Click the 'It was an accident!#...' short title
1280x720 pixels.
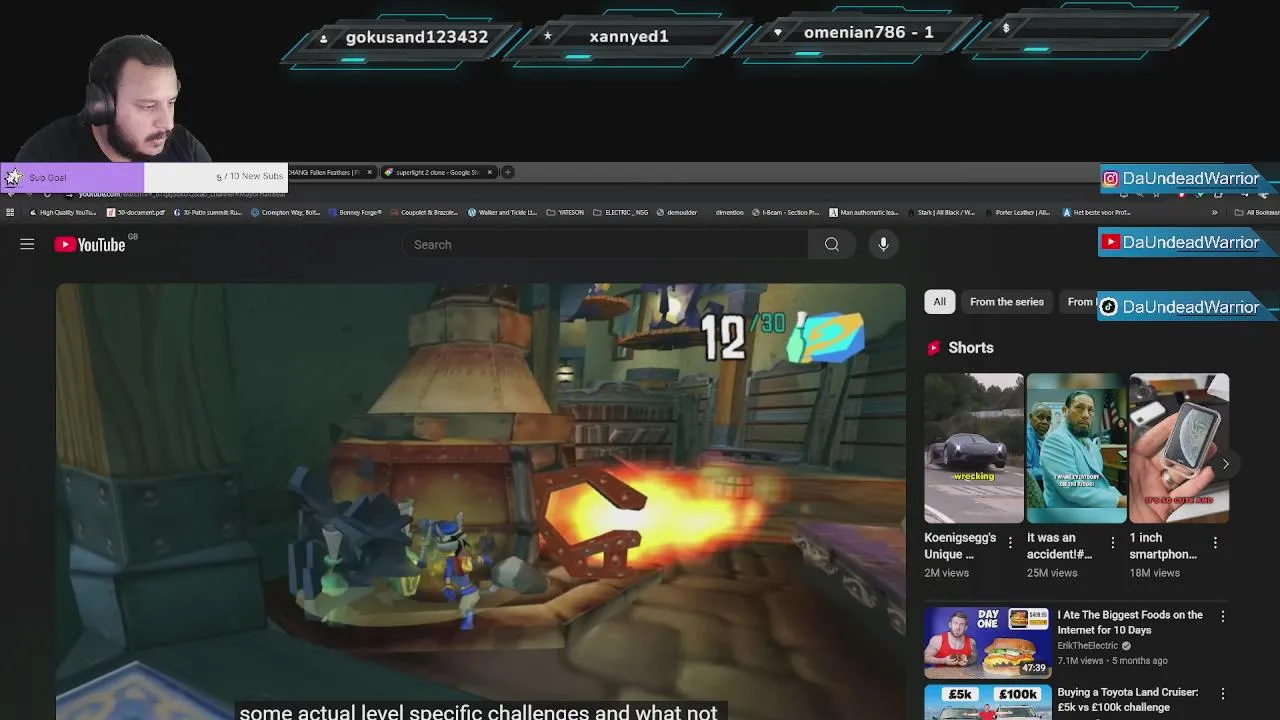click(x=1060, y=546)
